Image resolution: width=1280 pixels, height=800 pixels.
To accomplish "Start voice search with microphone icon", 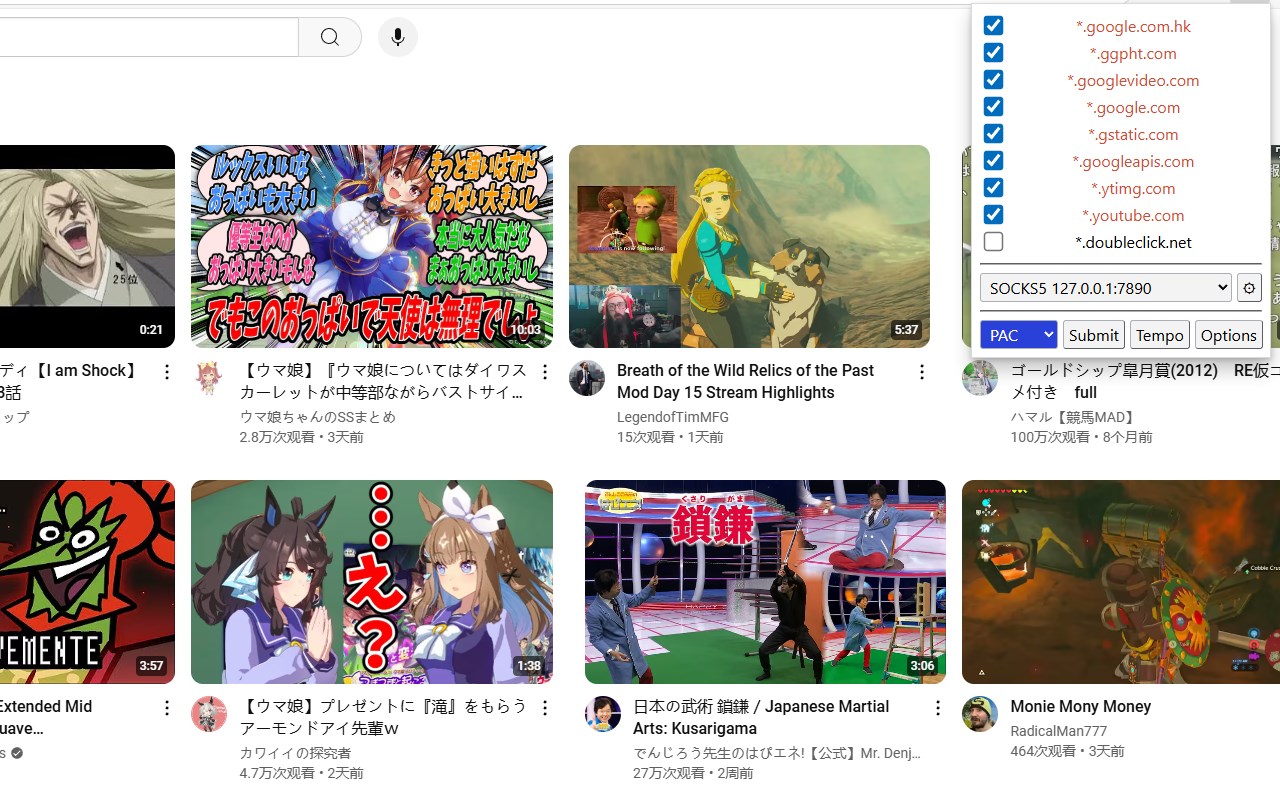I will coord(398,37).
